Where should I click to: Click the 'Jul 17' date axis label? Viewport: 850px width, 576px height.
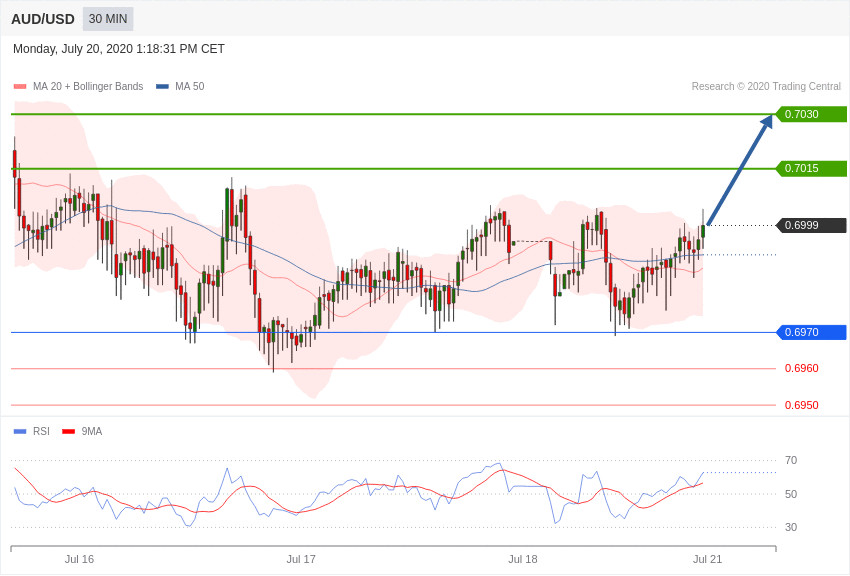click(301, 559)
